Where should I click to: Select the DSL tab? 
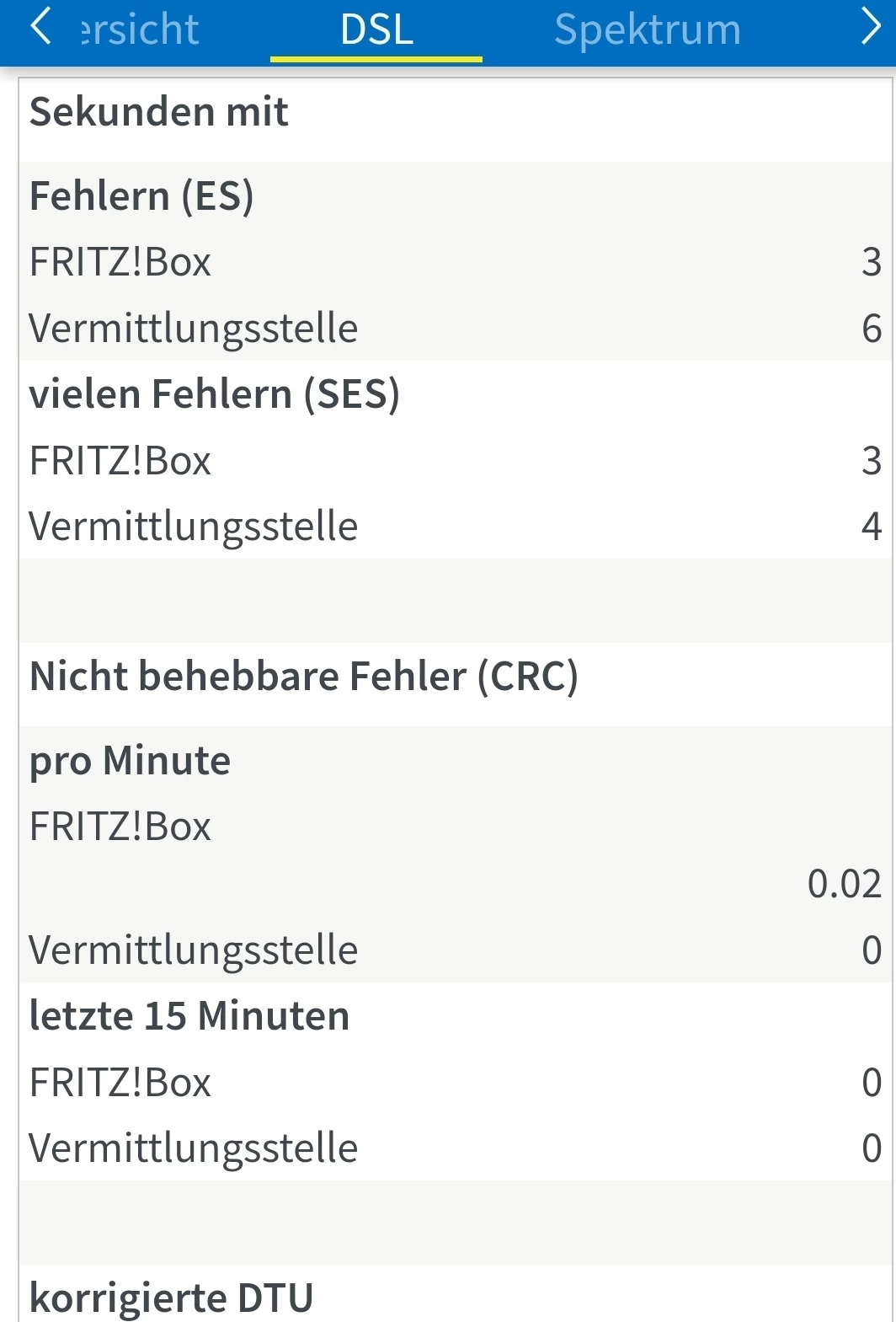[x=376, y=30]
